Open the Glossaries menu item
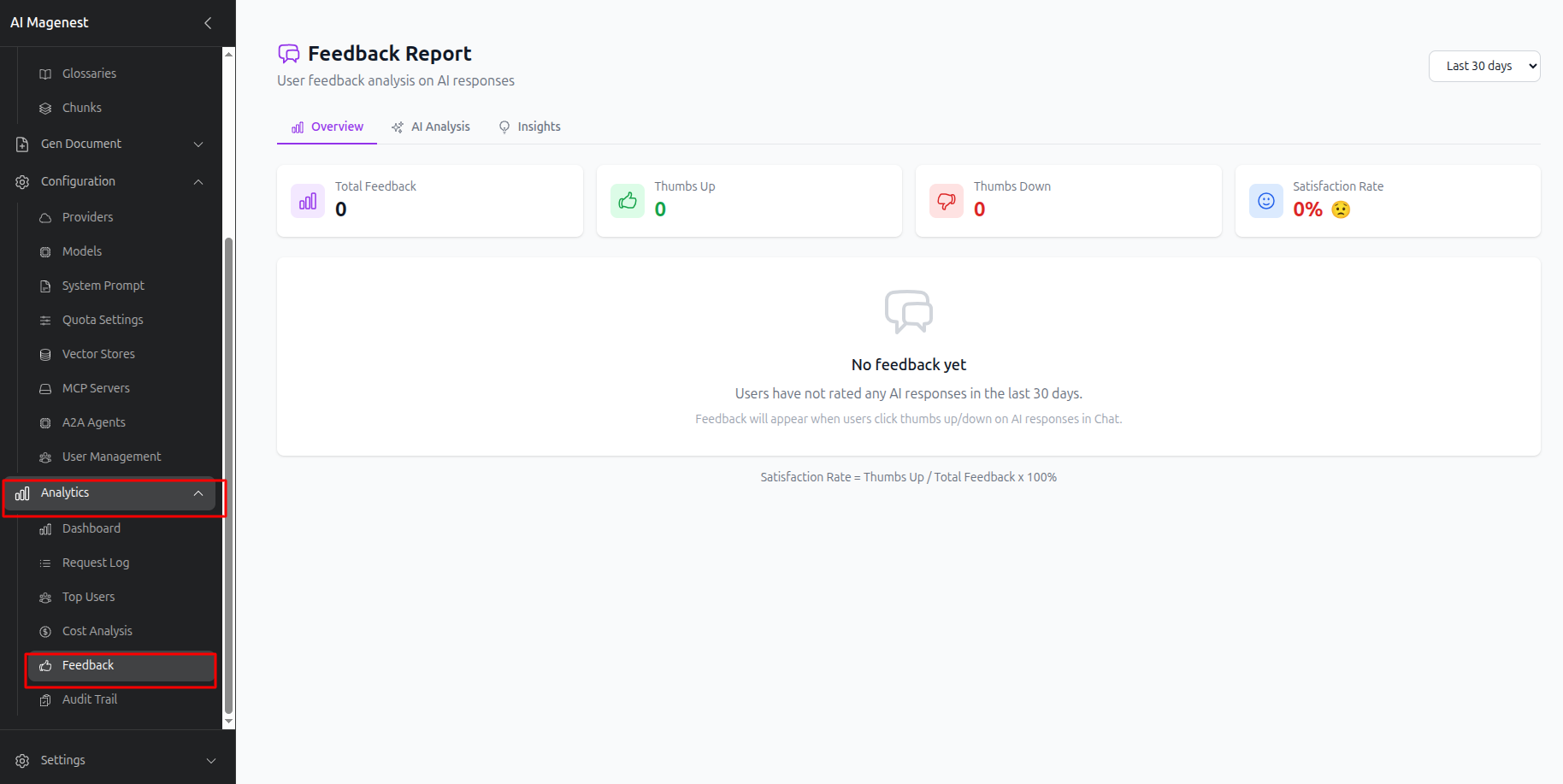Viewport: 1563px width, 784px height. pyautogui.click(x=121, y=74)
